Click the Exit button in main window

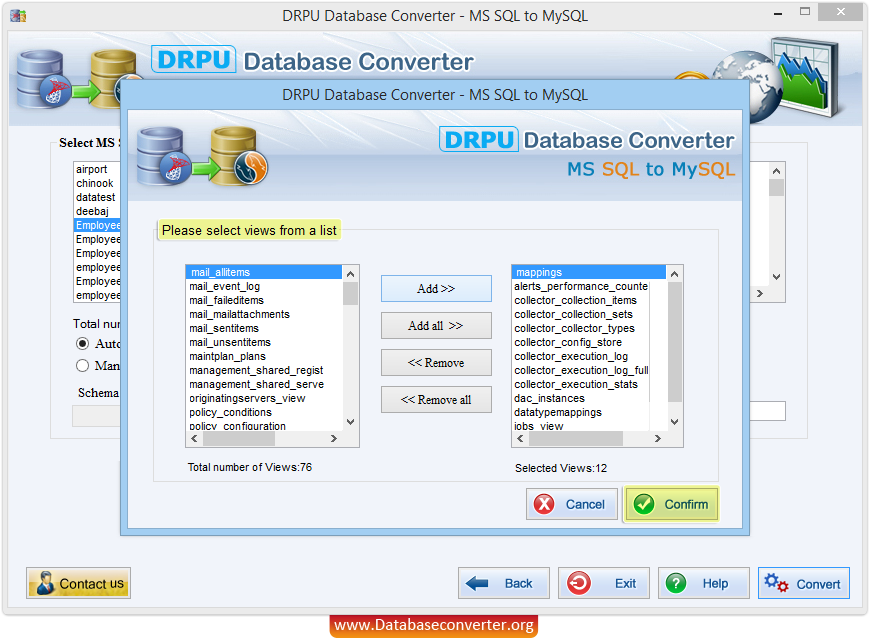point(604,583)
